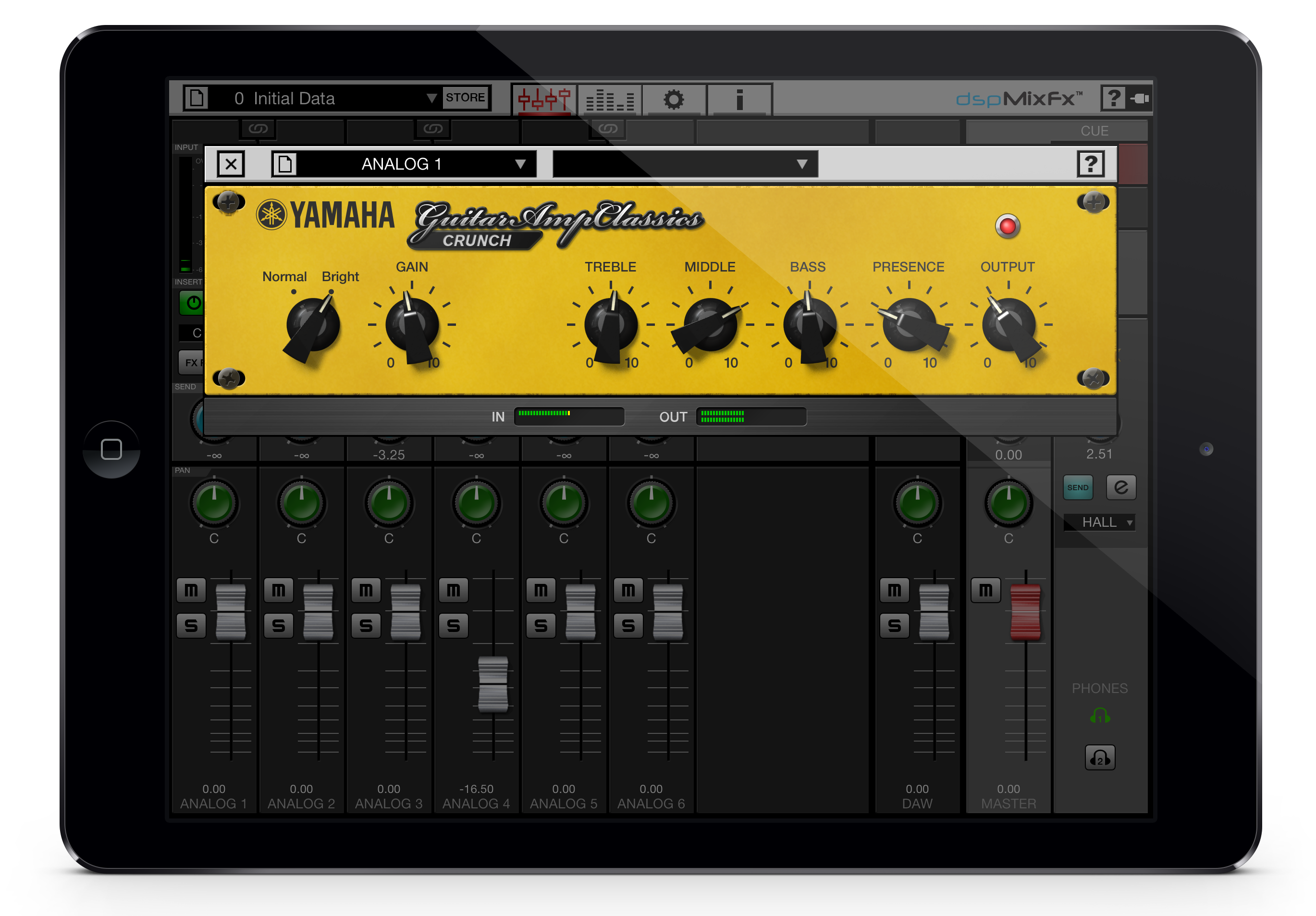The width and height of the screenshot is (1316, 916).
Task: Solo the DAW channel
Action: pos(895,625)
